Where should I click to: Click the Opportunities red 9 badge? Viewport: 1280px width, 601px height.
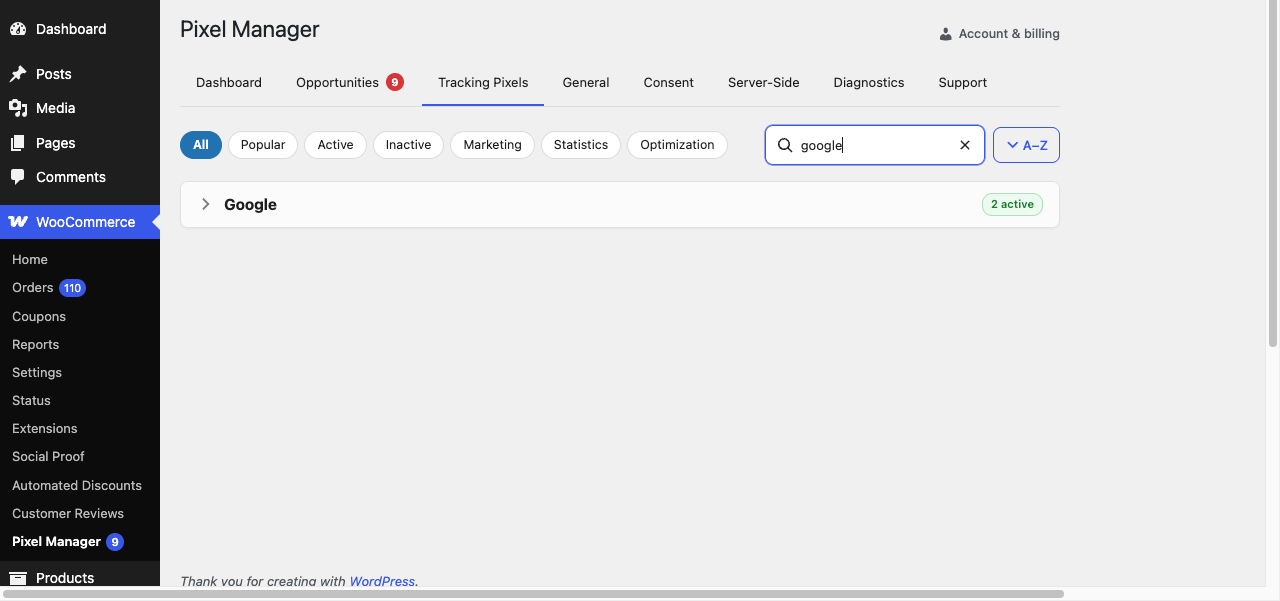[x=395, y=82]
